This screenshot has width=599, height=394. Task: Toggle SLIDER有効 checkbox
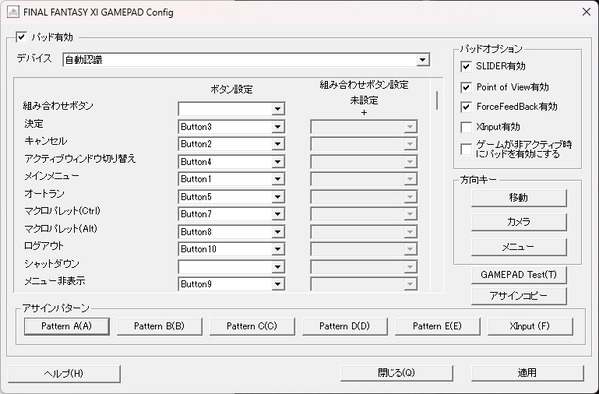[466, 66]
